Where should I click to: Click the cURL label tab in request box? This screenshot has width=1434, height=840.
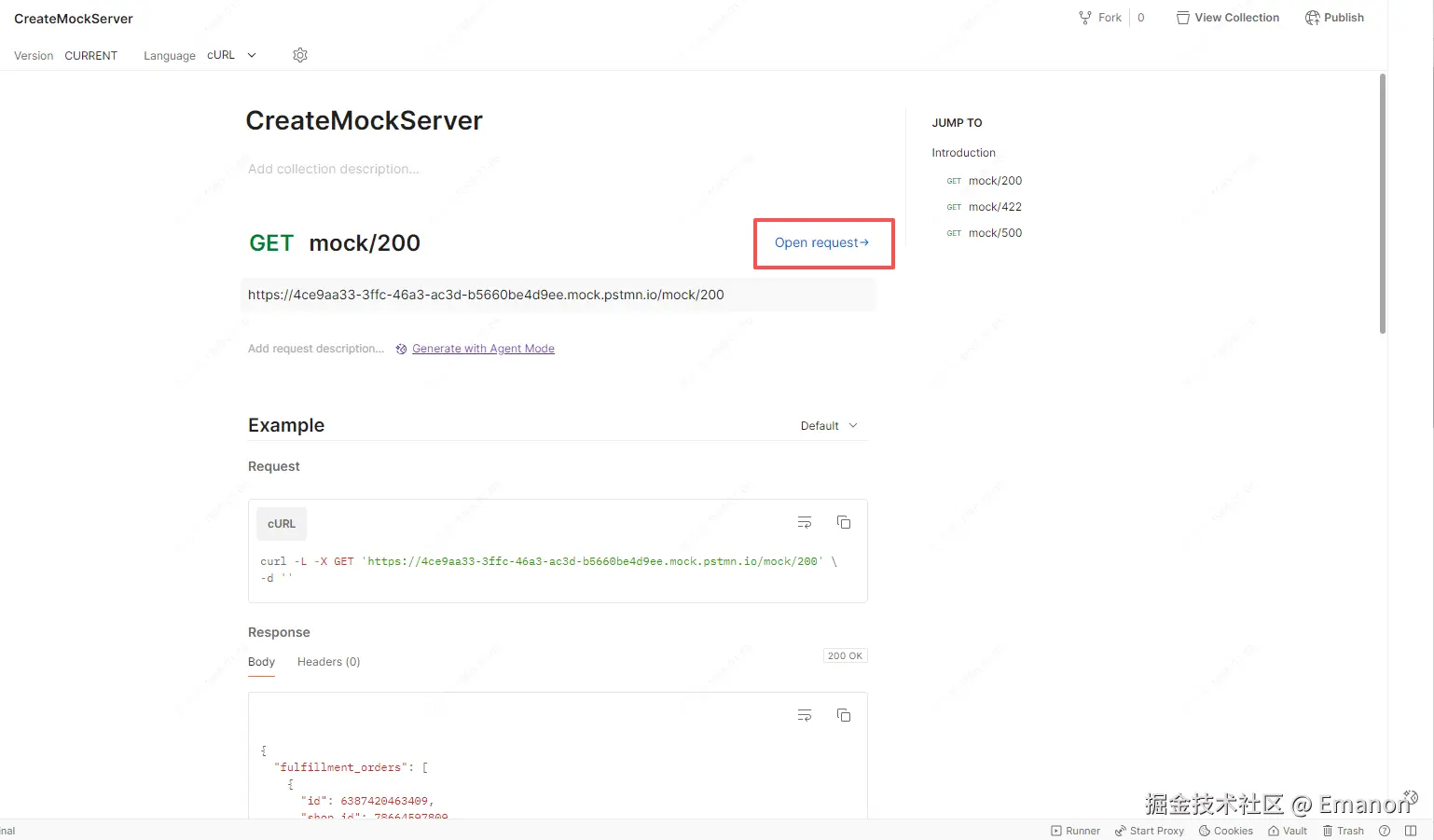[282, 524]
